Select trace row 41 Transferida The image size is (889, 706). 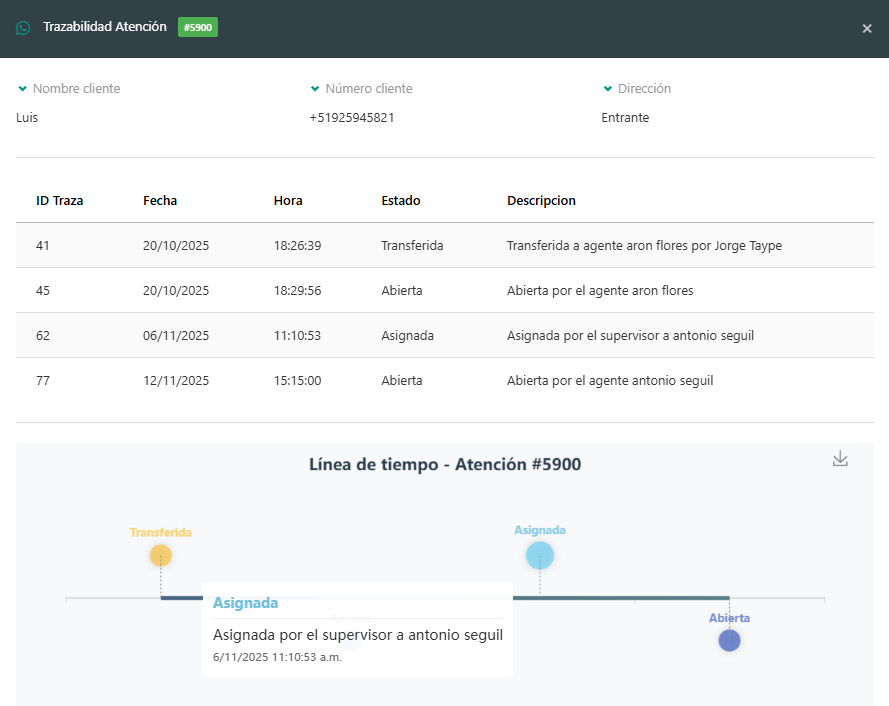pyautogui.click(x=444, y=245)
